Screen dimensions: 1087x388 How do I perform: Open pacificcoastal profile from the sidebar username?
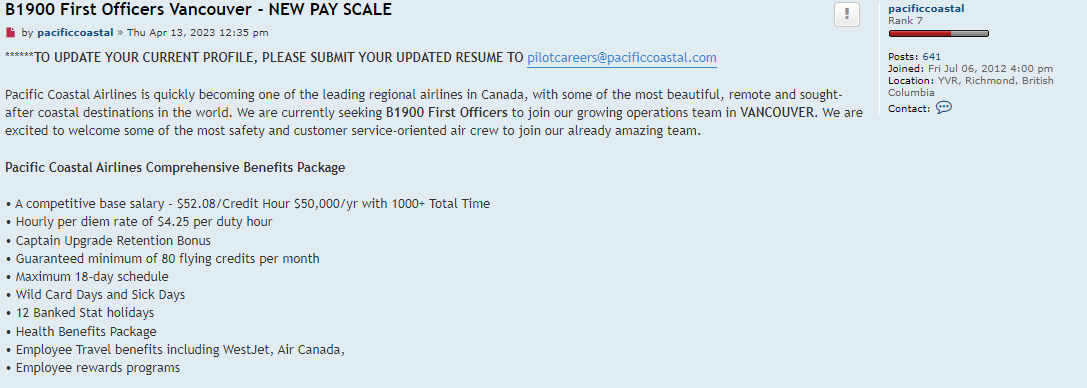926,8
